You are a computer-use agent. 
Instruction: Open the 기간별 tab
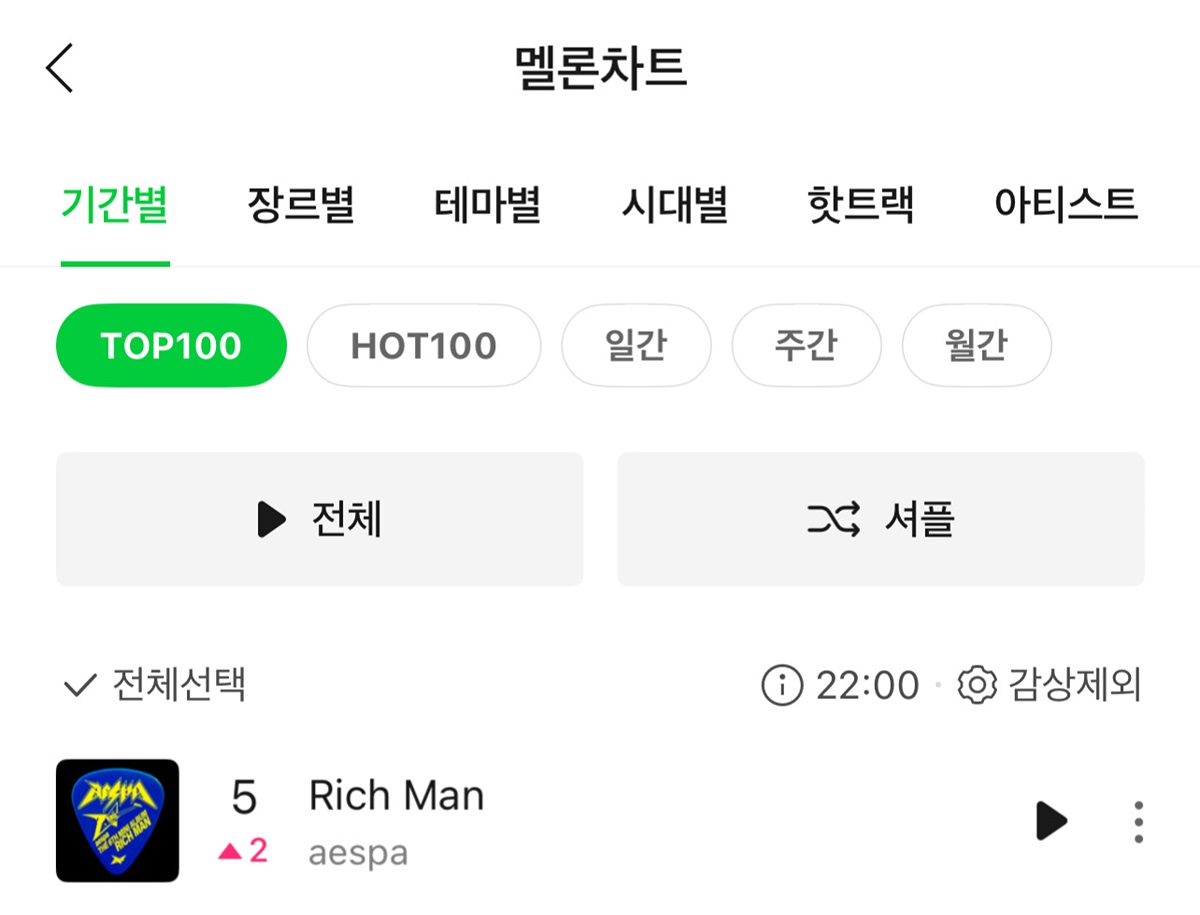(114, 206)
